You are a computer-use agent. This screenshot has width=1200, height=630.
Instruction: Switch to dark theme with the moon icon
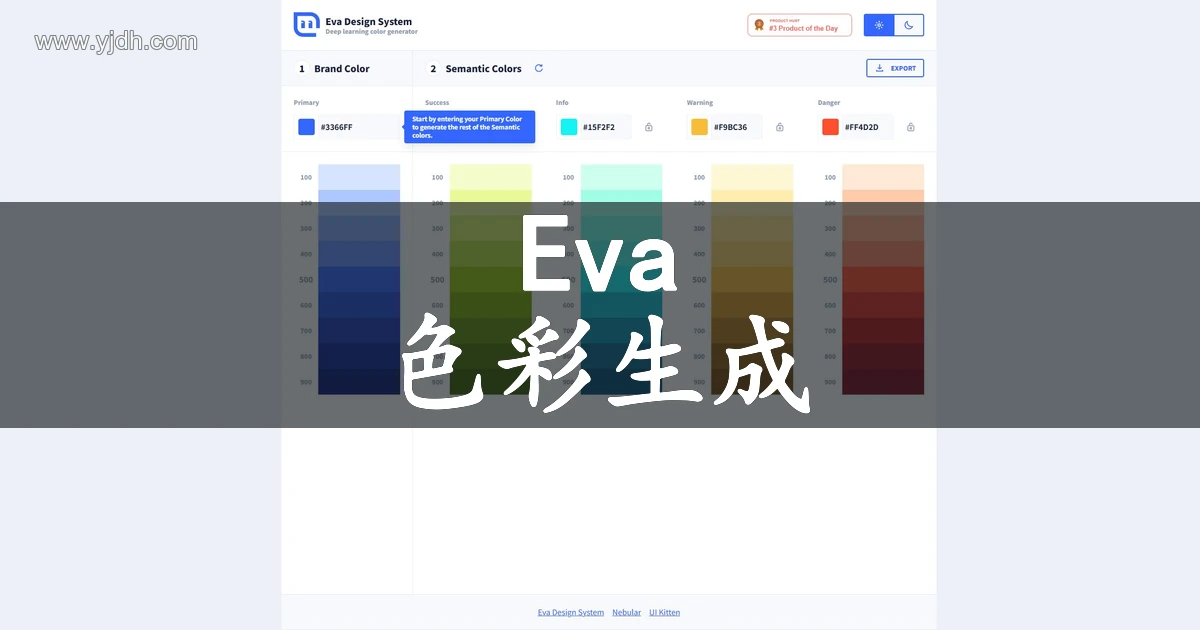click(909, 25)
